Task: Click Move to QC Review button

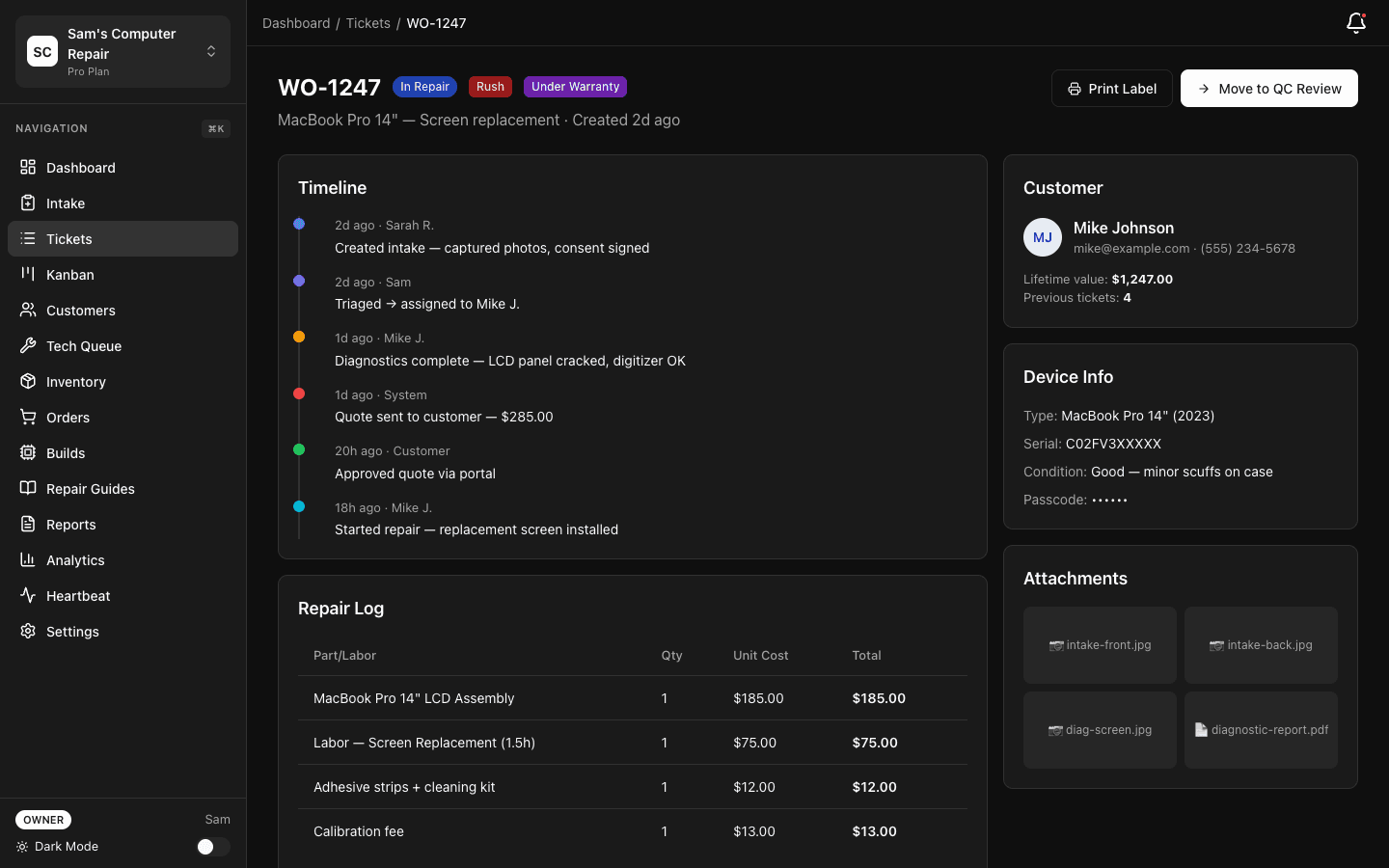Action: (x=1268, y=89)
